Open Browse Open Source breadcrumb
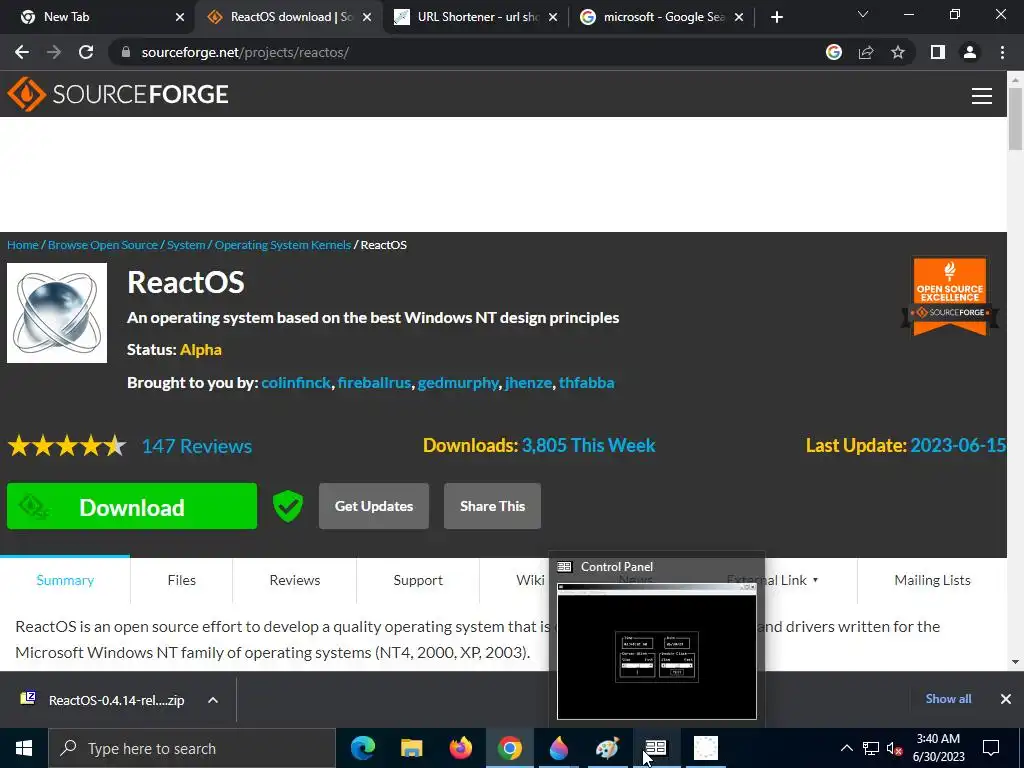Viewport: 1024px width, 768px height. (x=103, y=245)
